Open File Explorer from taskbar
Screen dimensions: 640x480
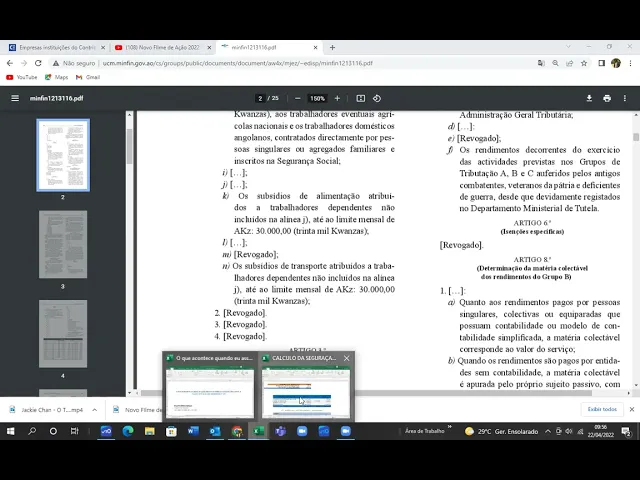pos(149,431)
